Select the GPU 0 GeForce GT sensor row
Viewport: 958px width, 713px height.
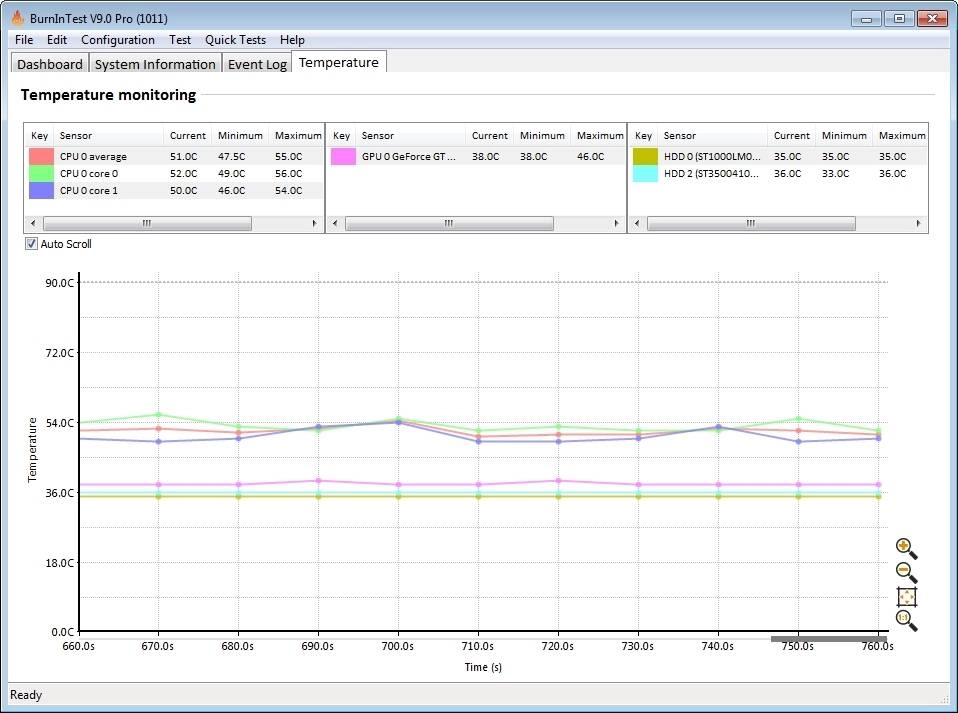tap(477, 156)
